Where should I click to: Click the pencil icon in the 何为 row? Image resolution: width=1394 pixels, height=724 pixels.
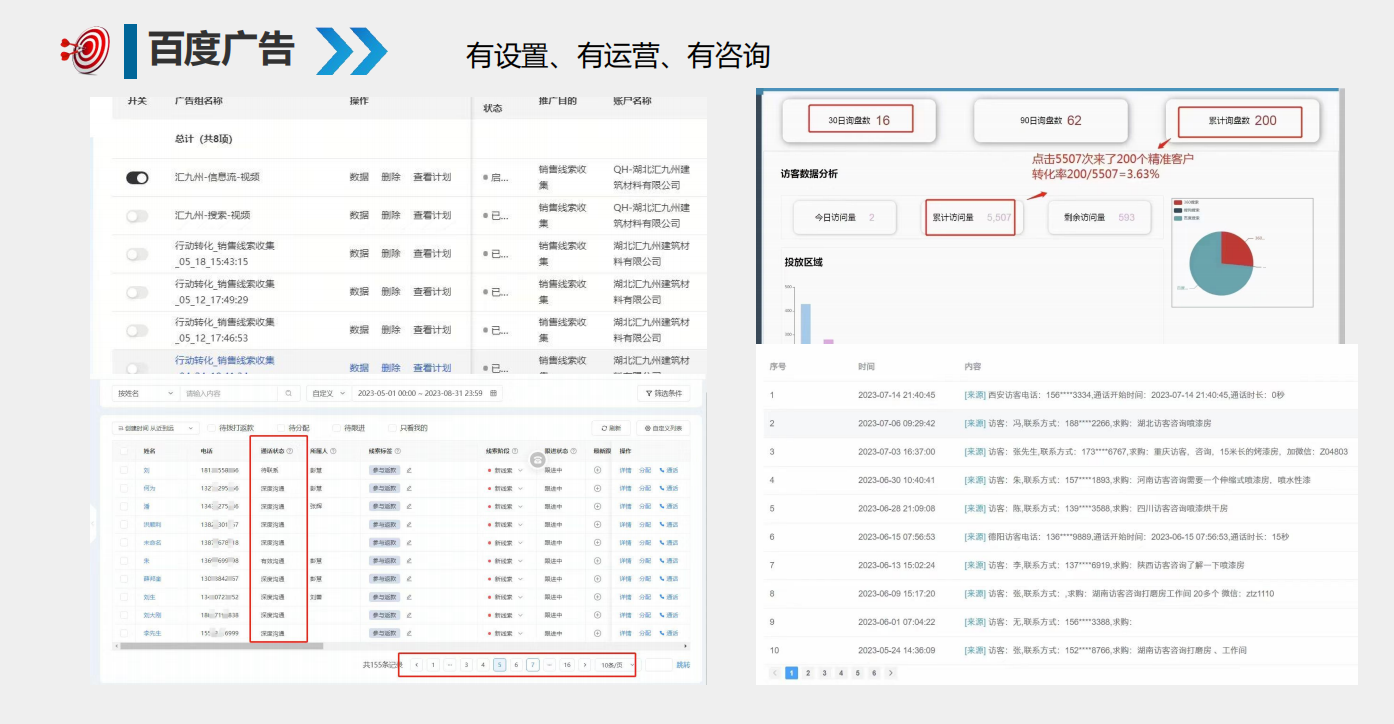click(409, 488)
